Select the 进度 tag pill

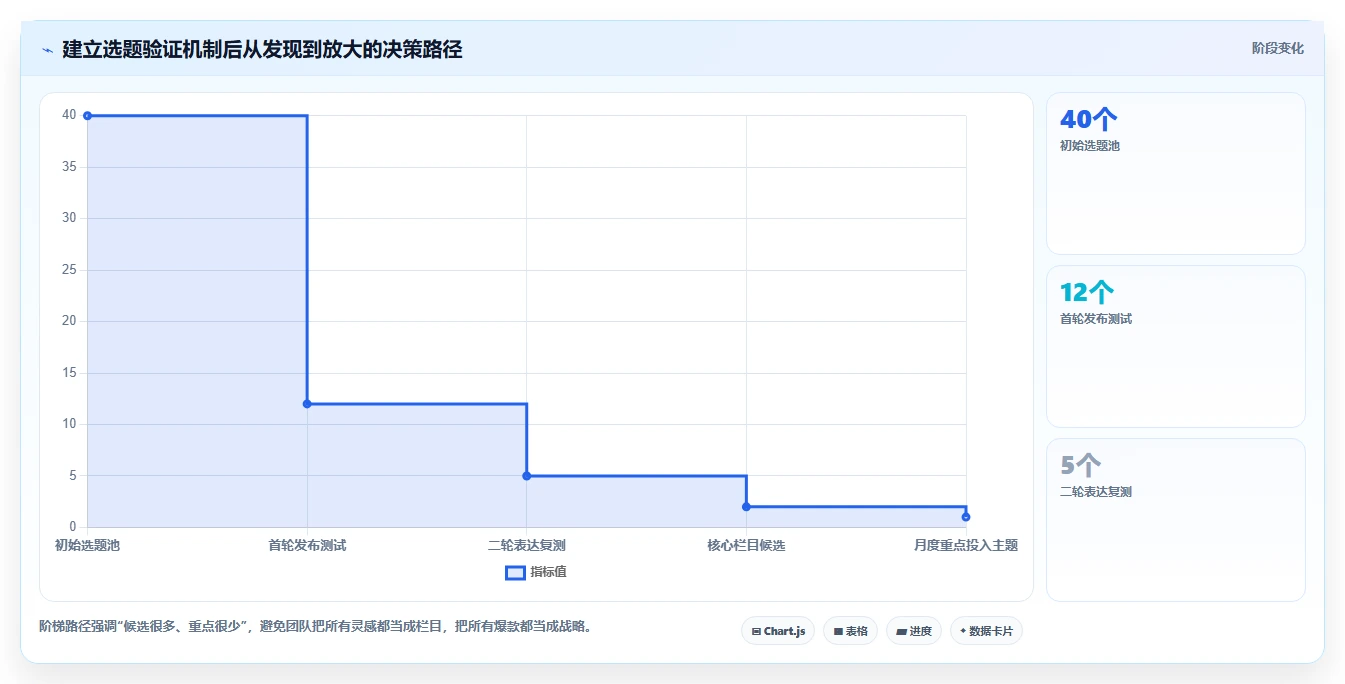click(913, 631)
